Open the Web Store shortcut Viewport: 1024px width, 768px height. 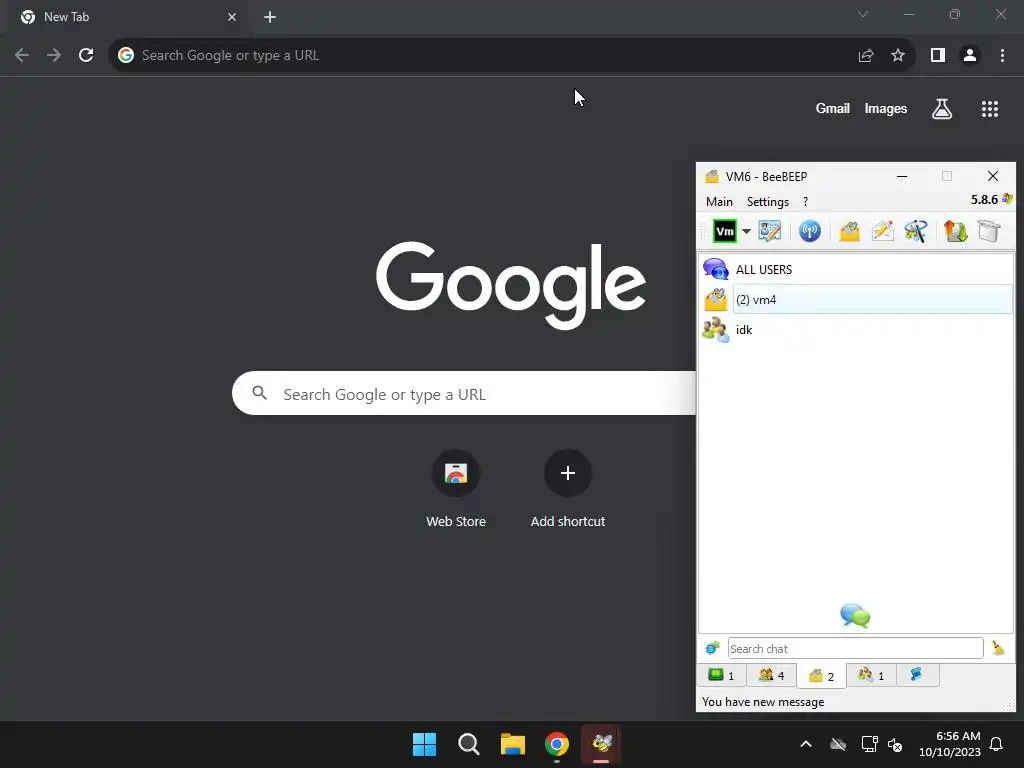pyautogui.click(x=456, y=489)
